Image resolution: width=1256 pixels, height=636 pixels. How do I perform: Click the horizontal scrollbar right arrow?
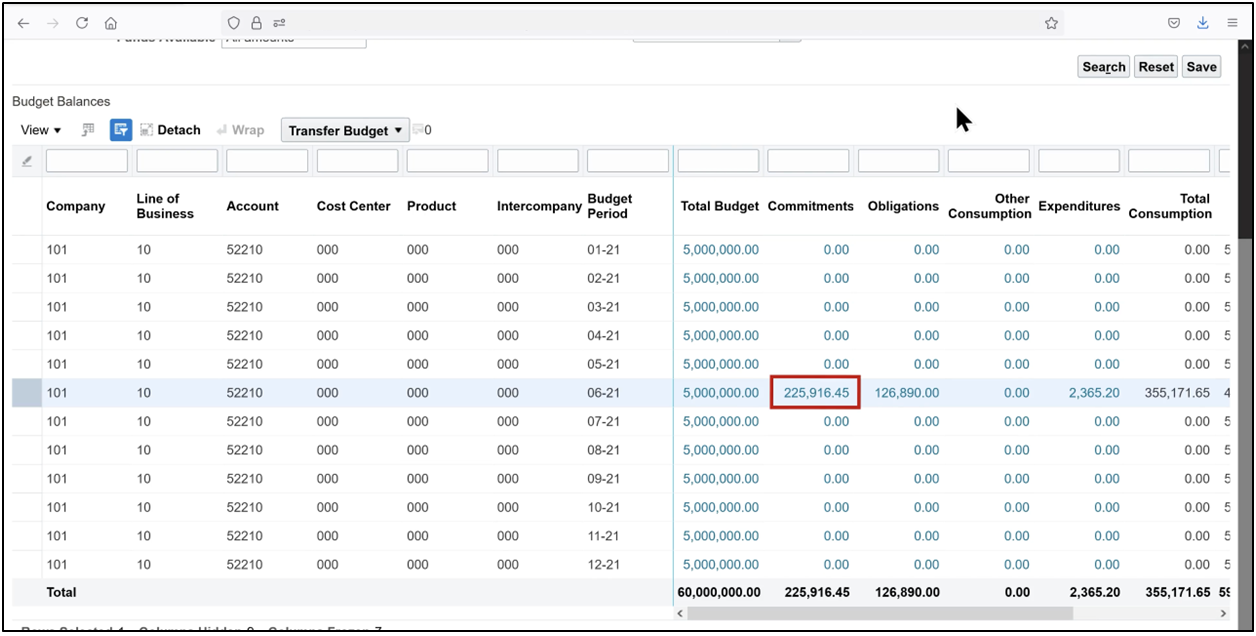click(1222, 613)
